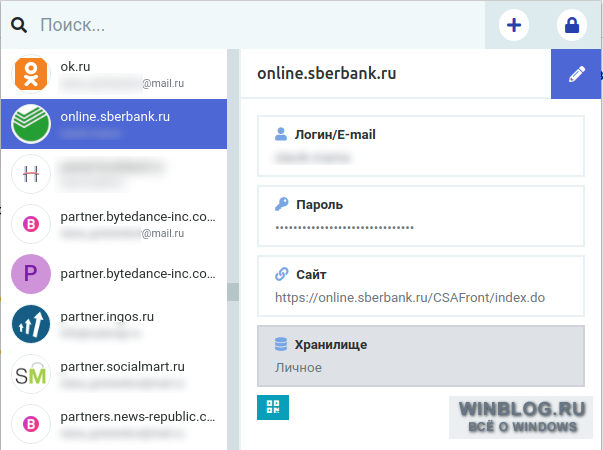The image size is (603, 450).
Task: Select the partners.news-republic.c... entry
Action: tap(114, 424)
